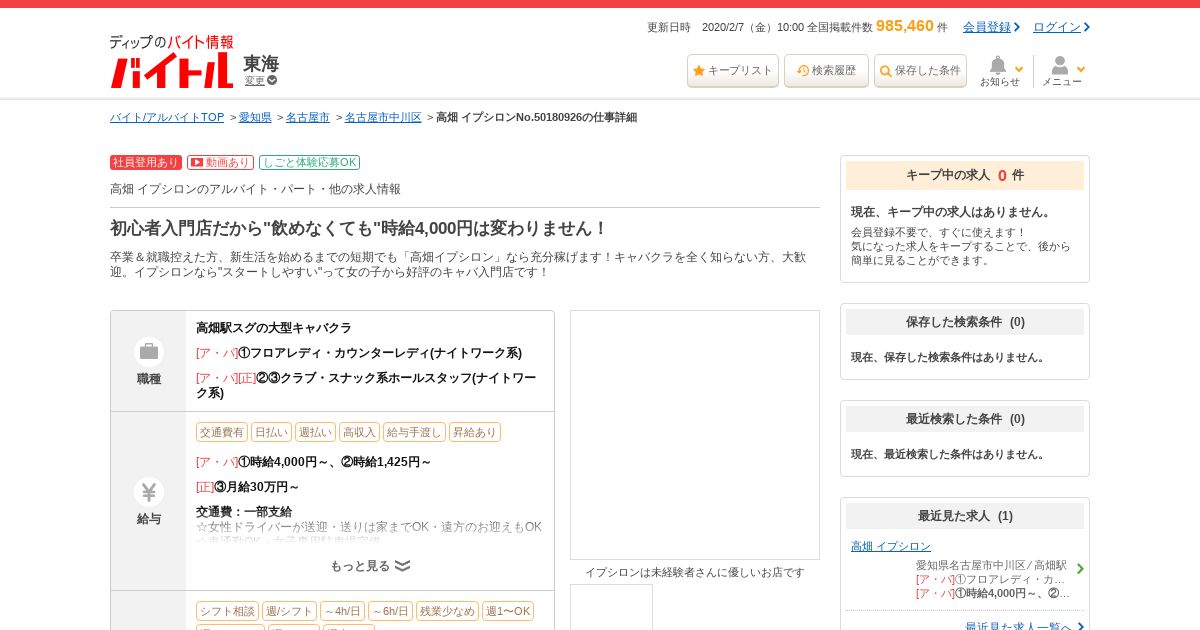Open the 検索履歴 button

pyautogui.click(x=826, y=71)
